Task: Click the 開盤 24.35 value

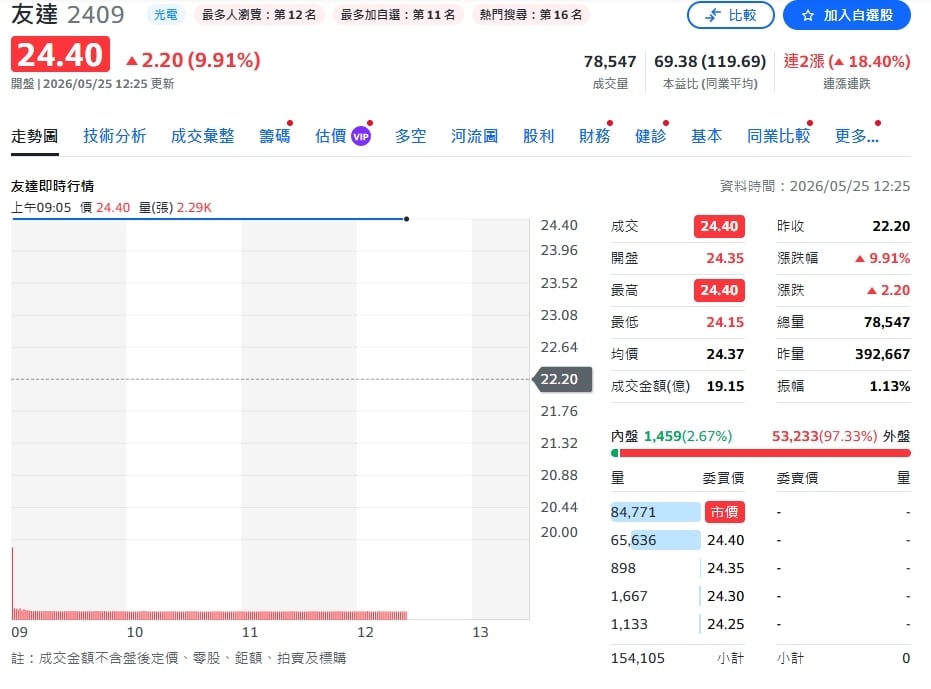Action: 725,258
